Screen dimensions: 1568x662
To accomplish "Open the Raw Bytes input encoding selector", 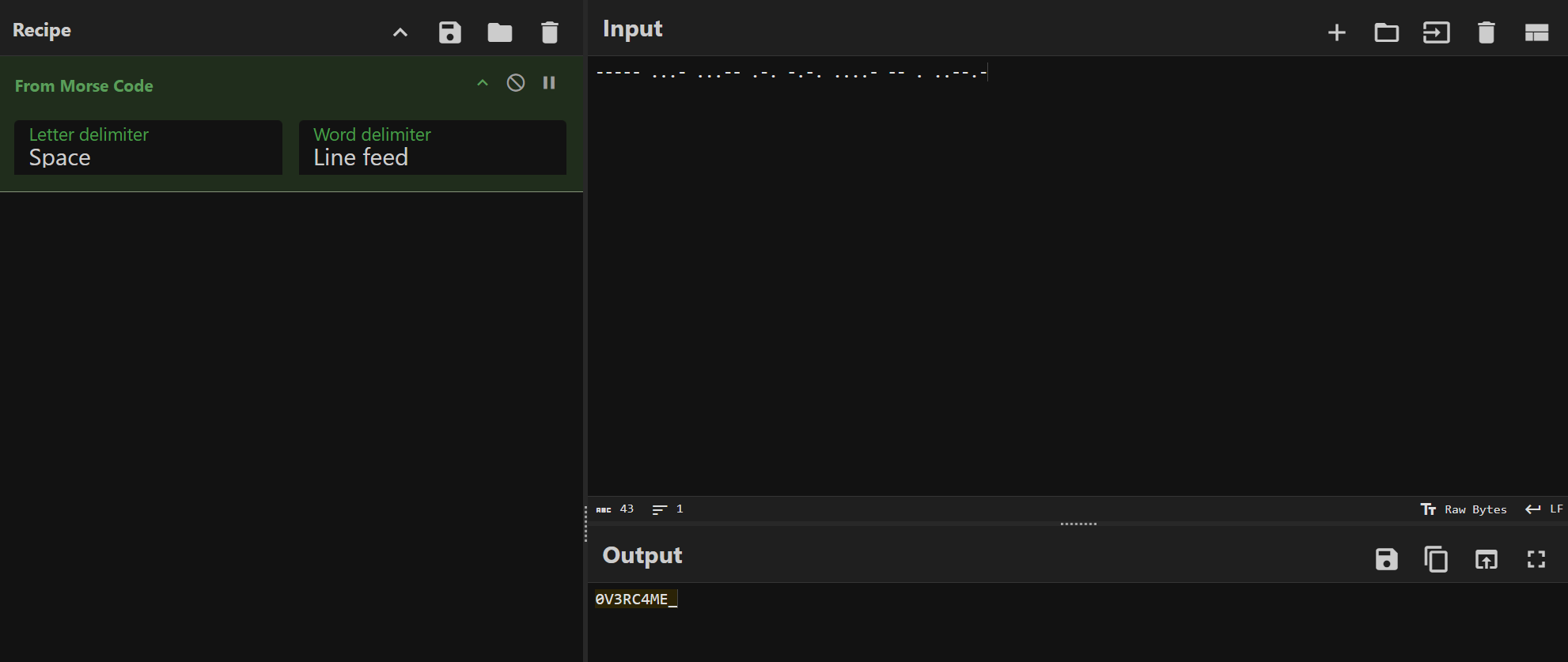I will [1464, 509].
